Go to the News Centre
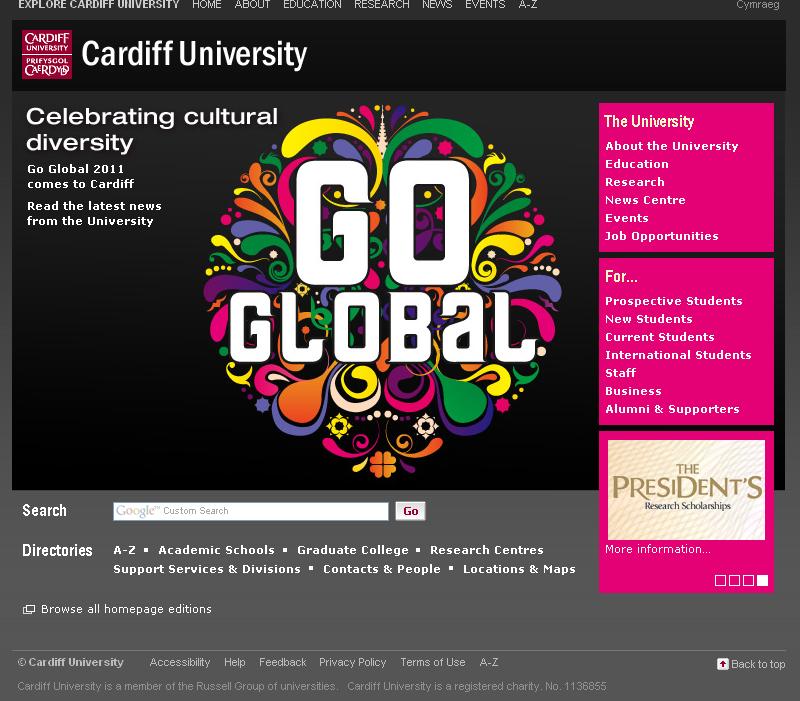This screenshot has height=701, width=800. 645,200
